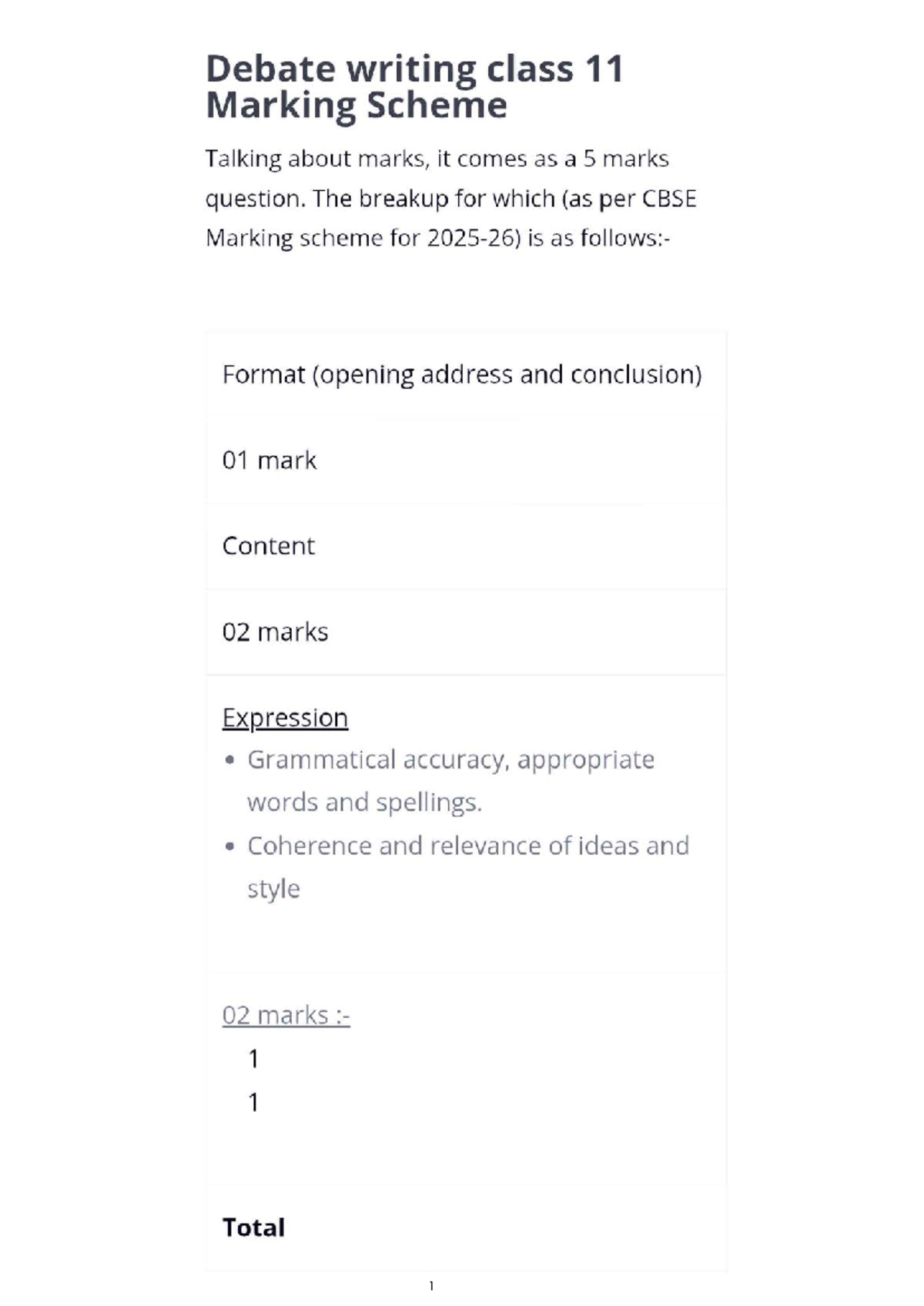
Task: Click the page number at page bottom
Action: (431, 1285)
